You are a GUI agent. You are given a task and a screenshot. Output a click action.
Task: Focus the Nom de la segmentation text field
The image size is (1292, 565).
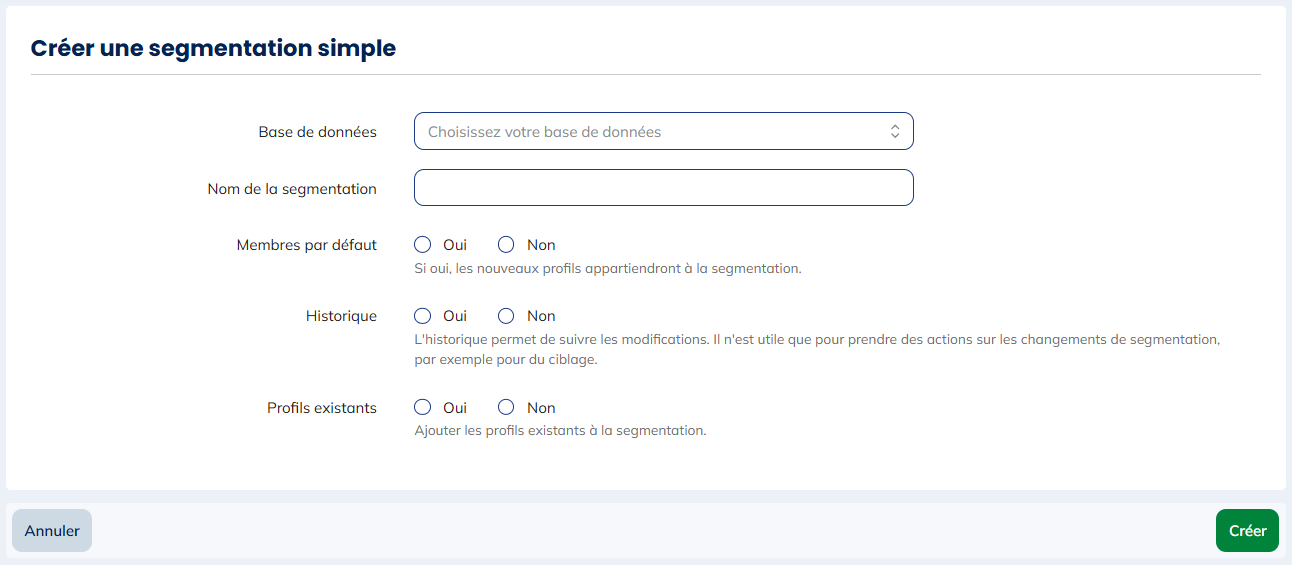tap(663, 188)
